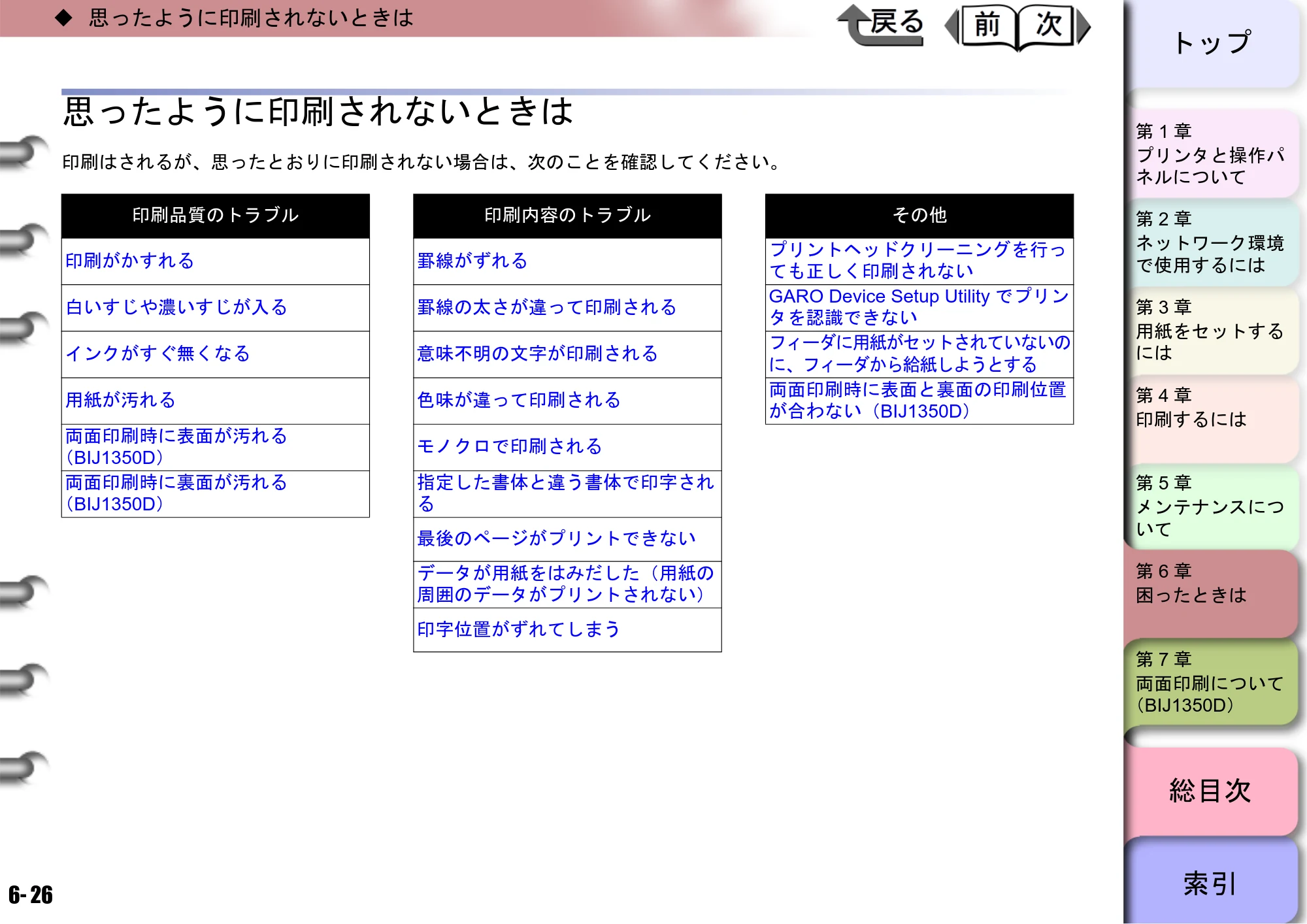1307x924 pixels.
Task: Open 第2章 ネットワーク環境で使用するには tab
Action: click(x=1213, y=242)
